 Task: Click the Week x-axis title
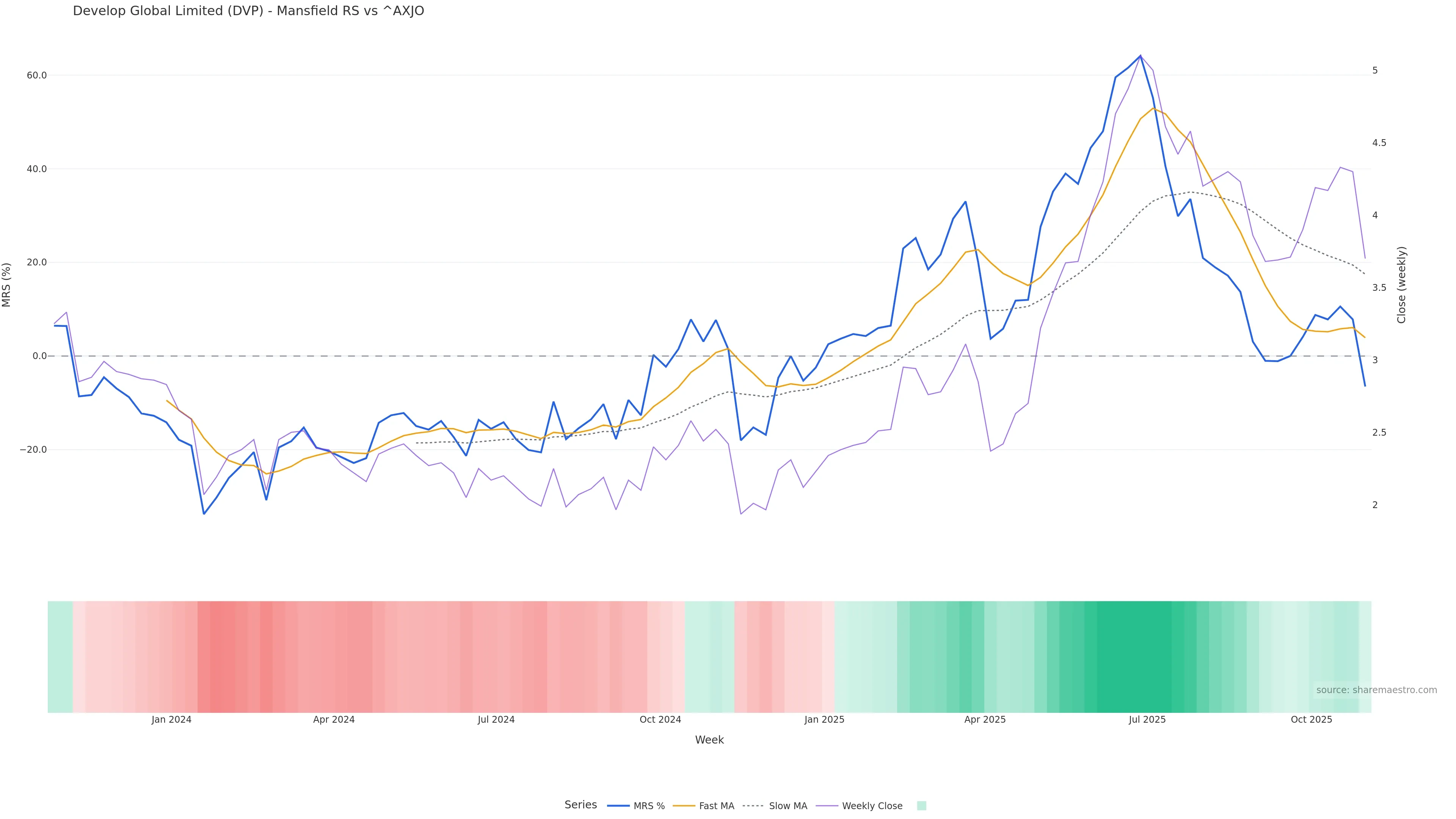click(x=709, y=740)
